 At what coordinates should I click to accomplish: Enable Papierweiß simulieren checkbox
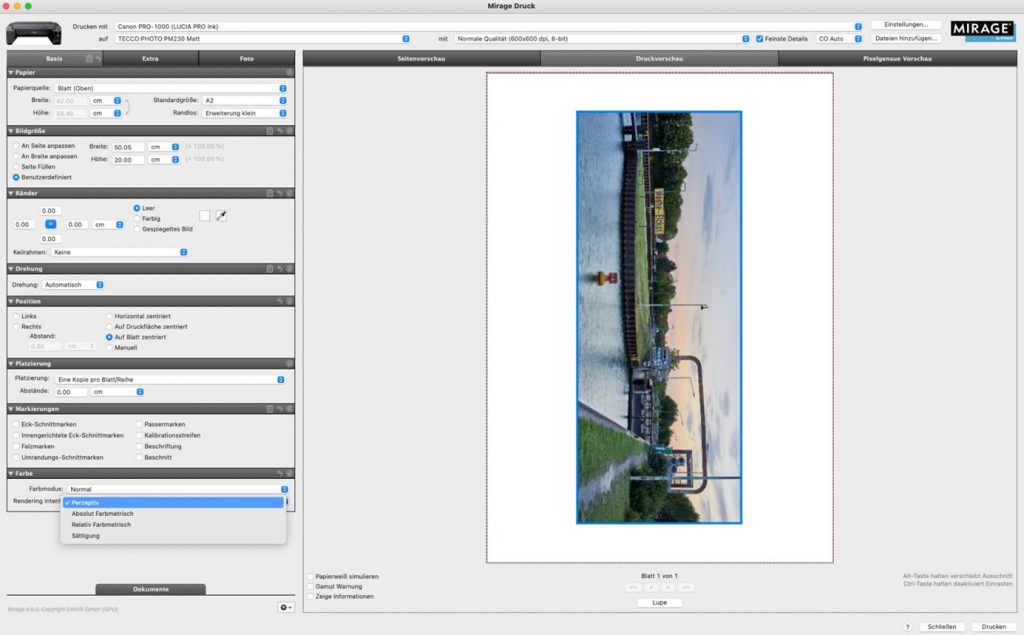(x=310, y=576)
